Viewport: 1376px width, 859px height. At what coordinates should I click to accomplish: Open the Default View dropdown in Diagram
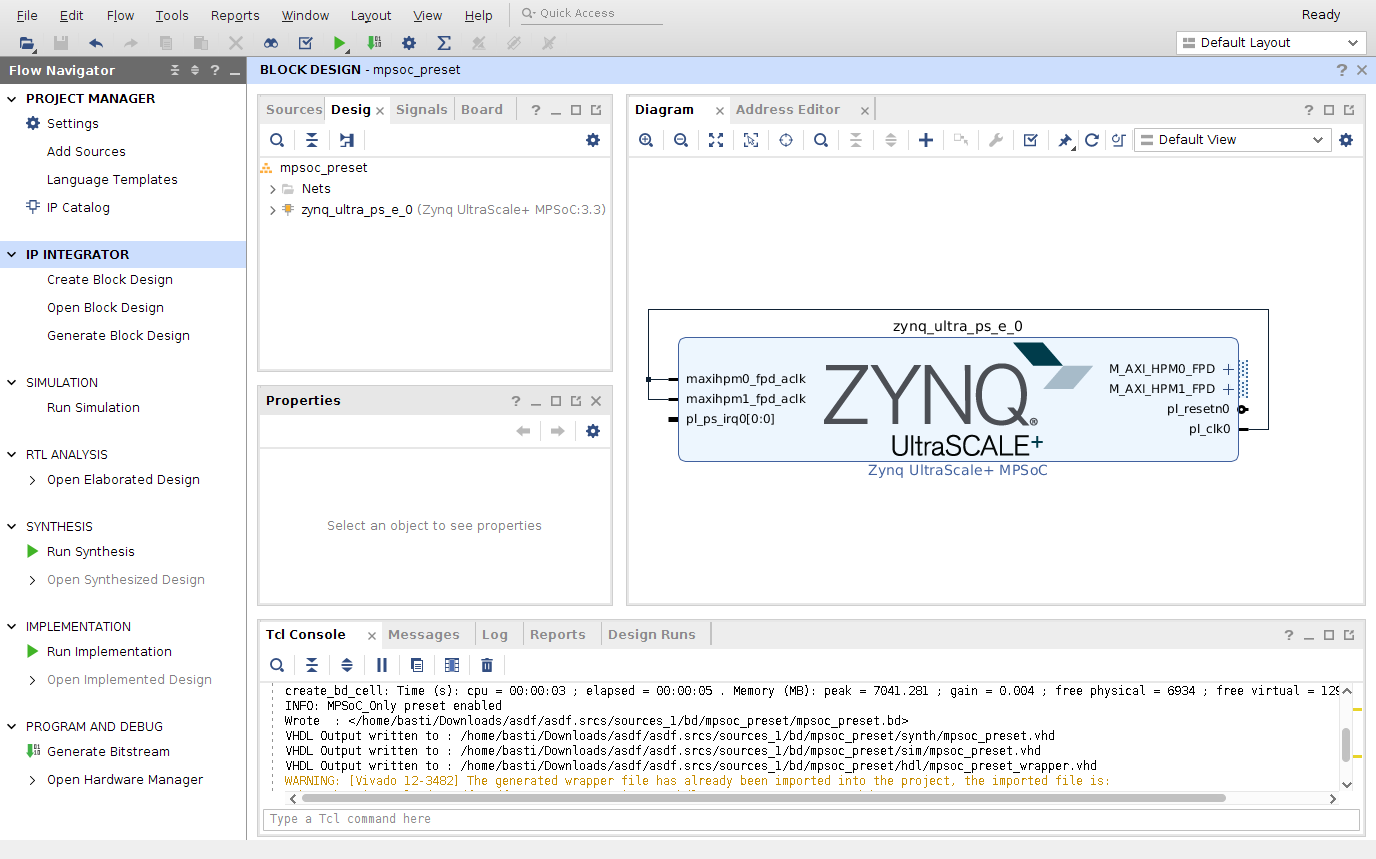[1232, 140]
